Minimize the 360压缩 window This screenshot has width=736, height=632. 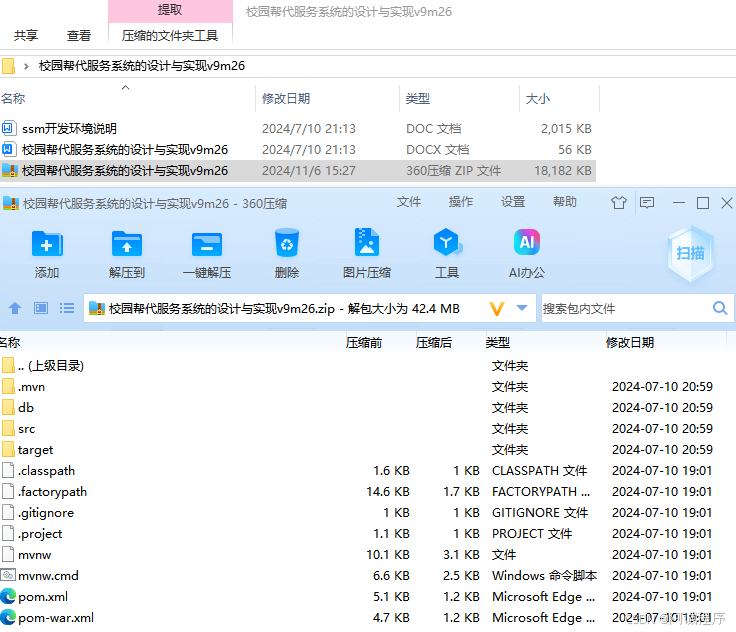point(679,203)
